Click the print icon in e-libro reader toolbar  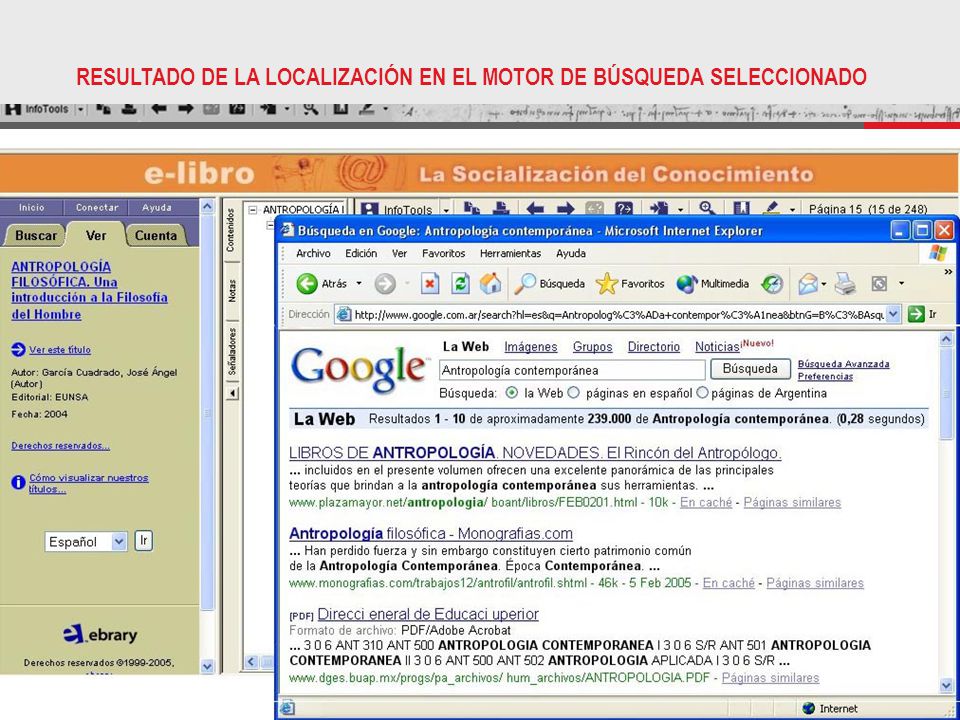[501, 209]
